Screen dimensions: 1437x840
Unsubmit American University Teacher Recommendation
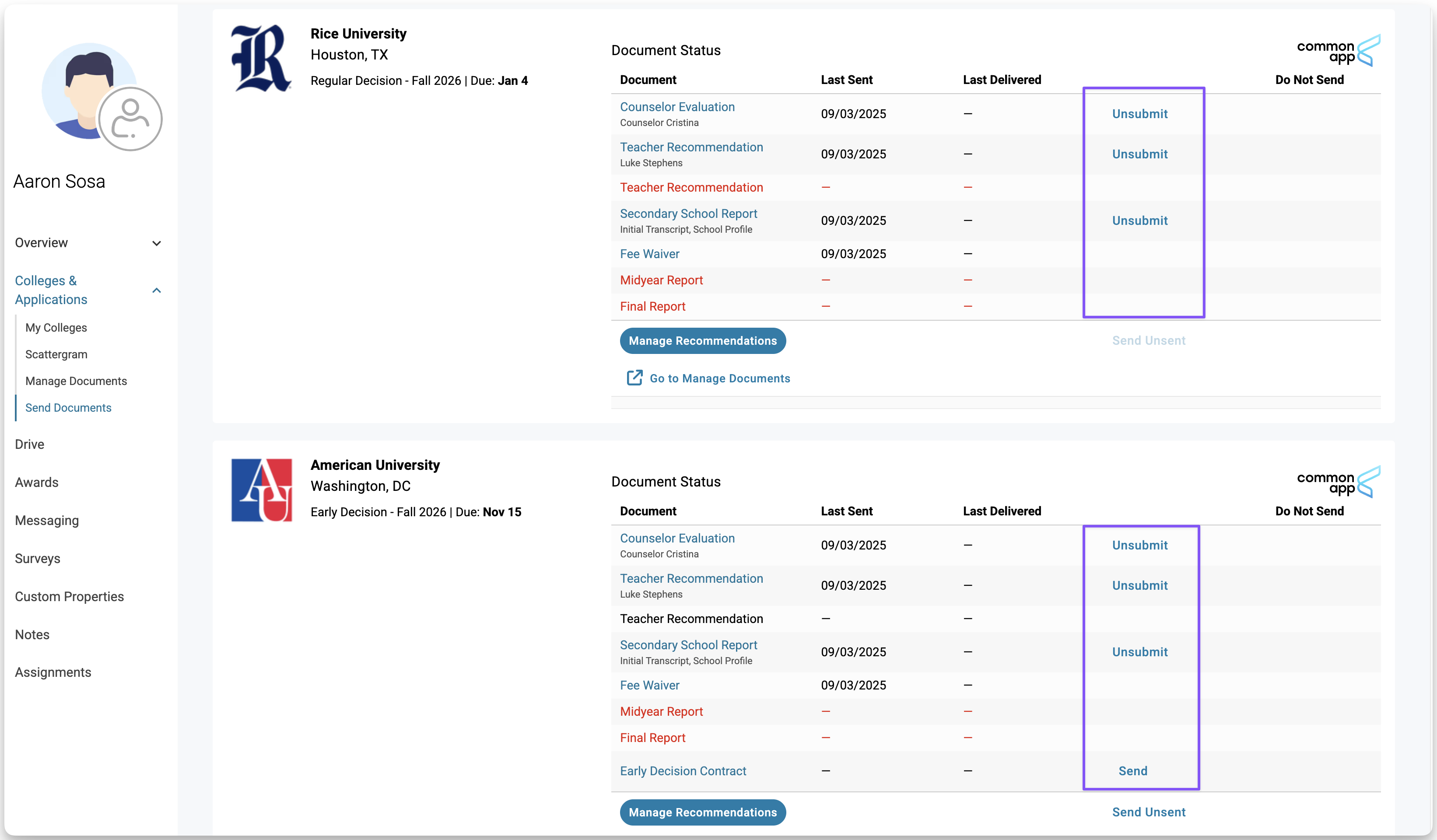coord(1139,586)
